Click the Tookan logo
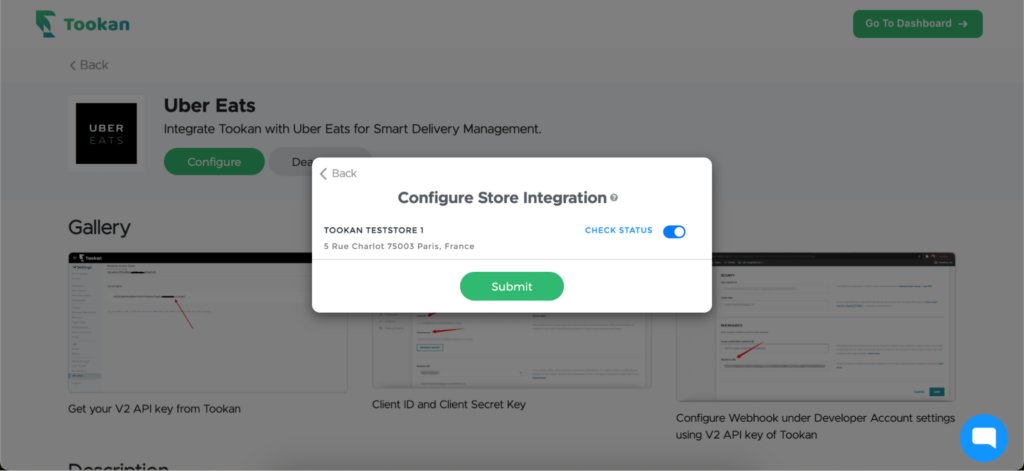This screenshot has width=1024, height=471. 82,24
